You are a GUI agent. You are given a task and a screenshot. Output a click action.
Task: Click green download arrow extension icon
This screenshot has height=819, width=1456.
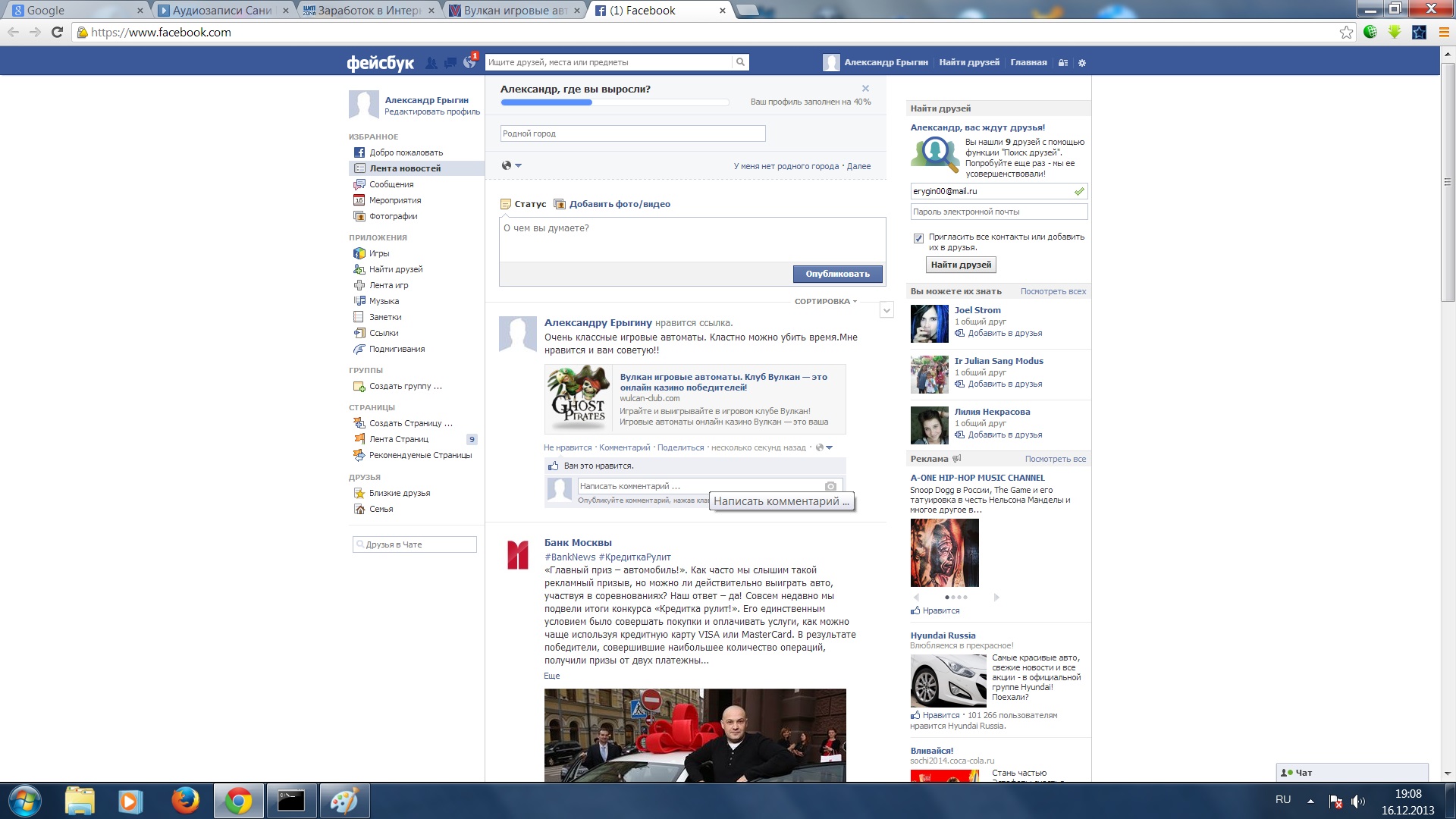point(1394,32)
